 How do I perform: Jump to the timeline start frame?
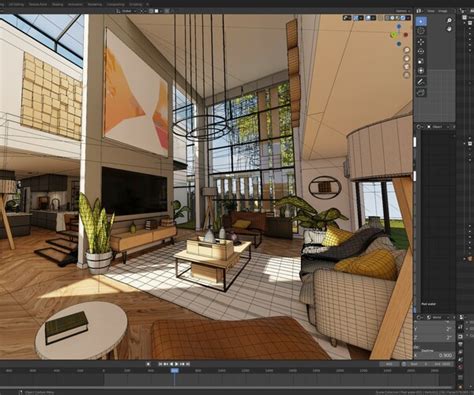(x=160, y=364)
